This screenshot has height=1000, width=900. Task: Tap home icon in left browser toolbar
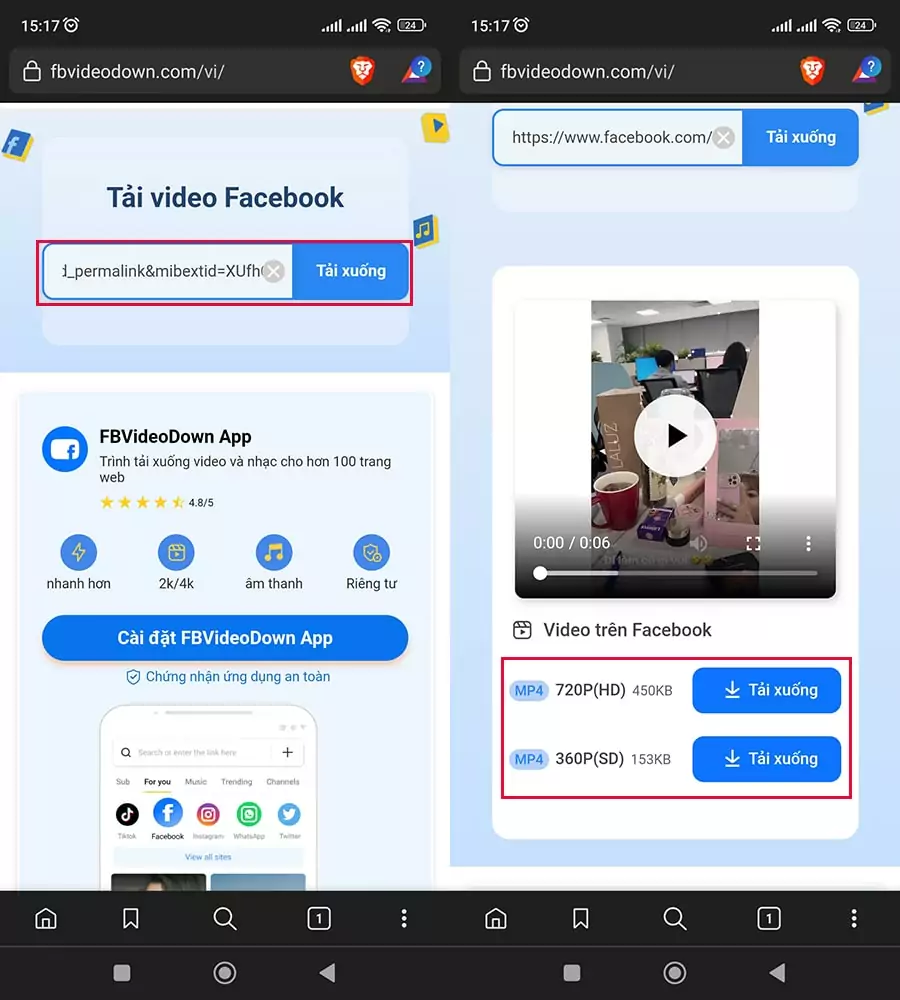(x=46, y=918)
